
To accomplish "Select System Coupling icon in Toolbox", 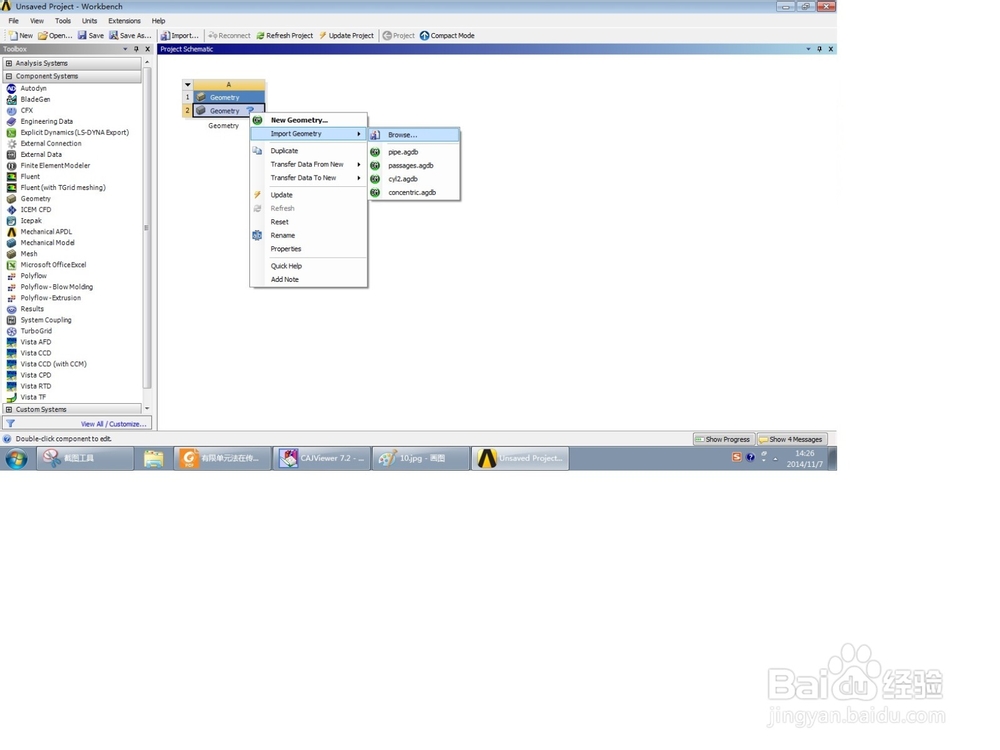I will 11,320.
